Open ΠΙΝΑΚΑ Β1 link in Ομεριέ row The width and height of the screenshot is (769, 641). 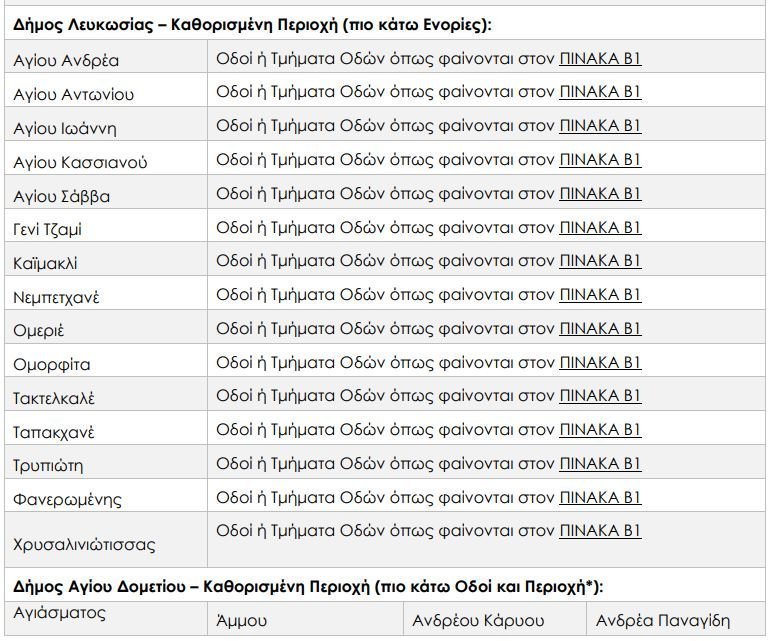(600, 329)
